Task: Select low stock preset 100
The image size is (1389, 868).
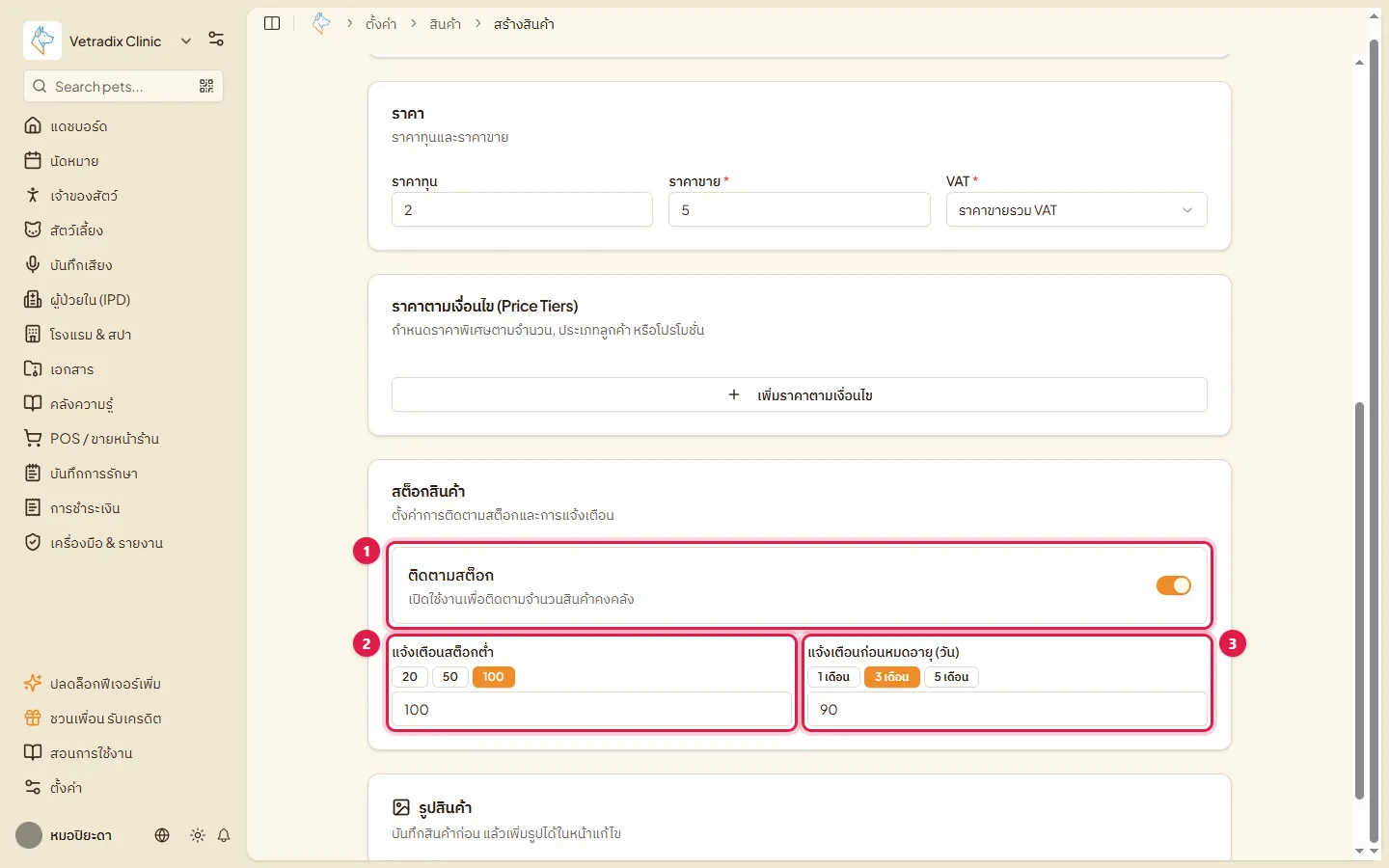Action: 494,677
